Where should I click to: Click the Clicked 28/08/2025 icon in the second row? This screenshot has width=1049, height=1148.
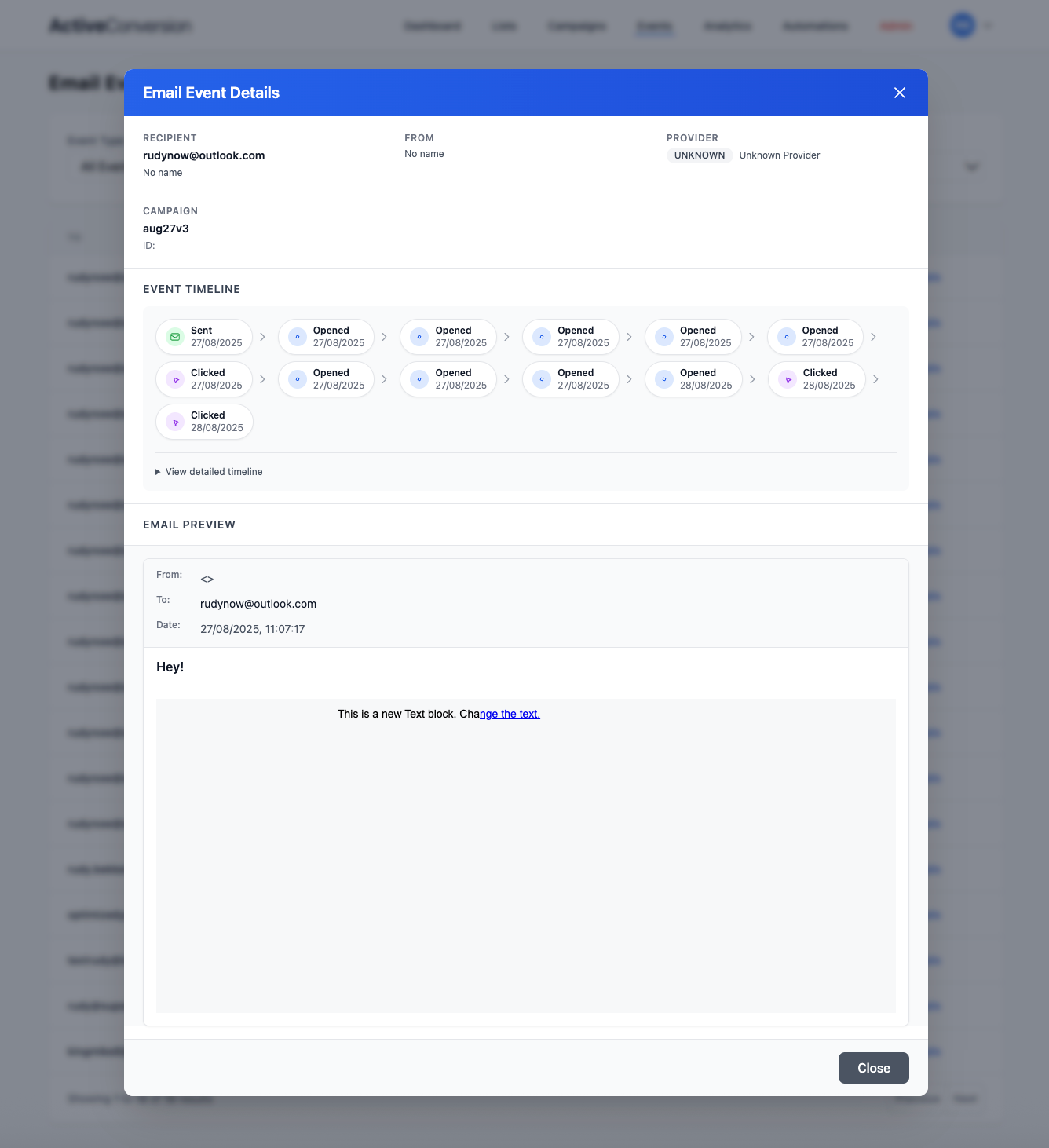tap(788, 379)
